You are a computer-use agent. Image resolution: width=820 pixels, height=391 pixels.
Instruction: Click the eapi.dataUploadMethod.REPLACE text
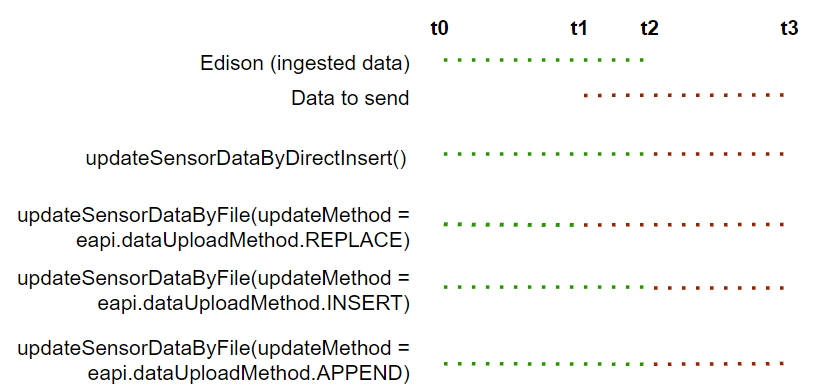[243, 241]
